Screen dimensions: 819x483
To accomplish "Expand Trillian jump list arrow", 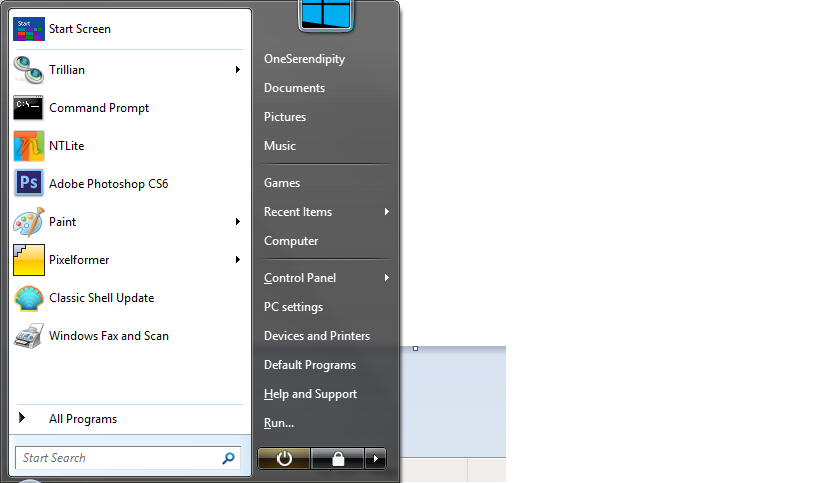I will pos(238,69).
